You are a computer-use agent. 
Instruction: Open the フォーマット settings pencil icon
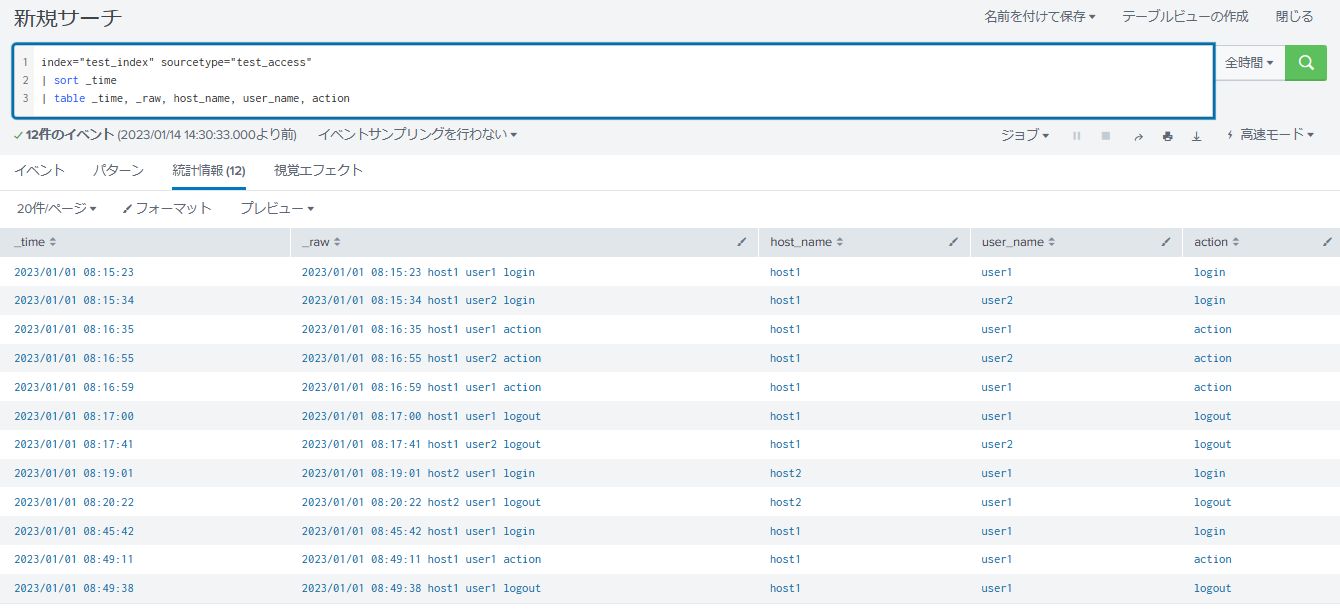tap(127, 208)
